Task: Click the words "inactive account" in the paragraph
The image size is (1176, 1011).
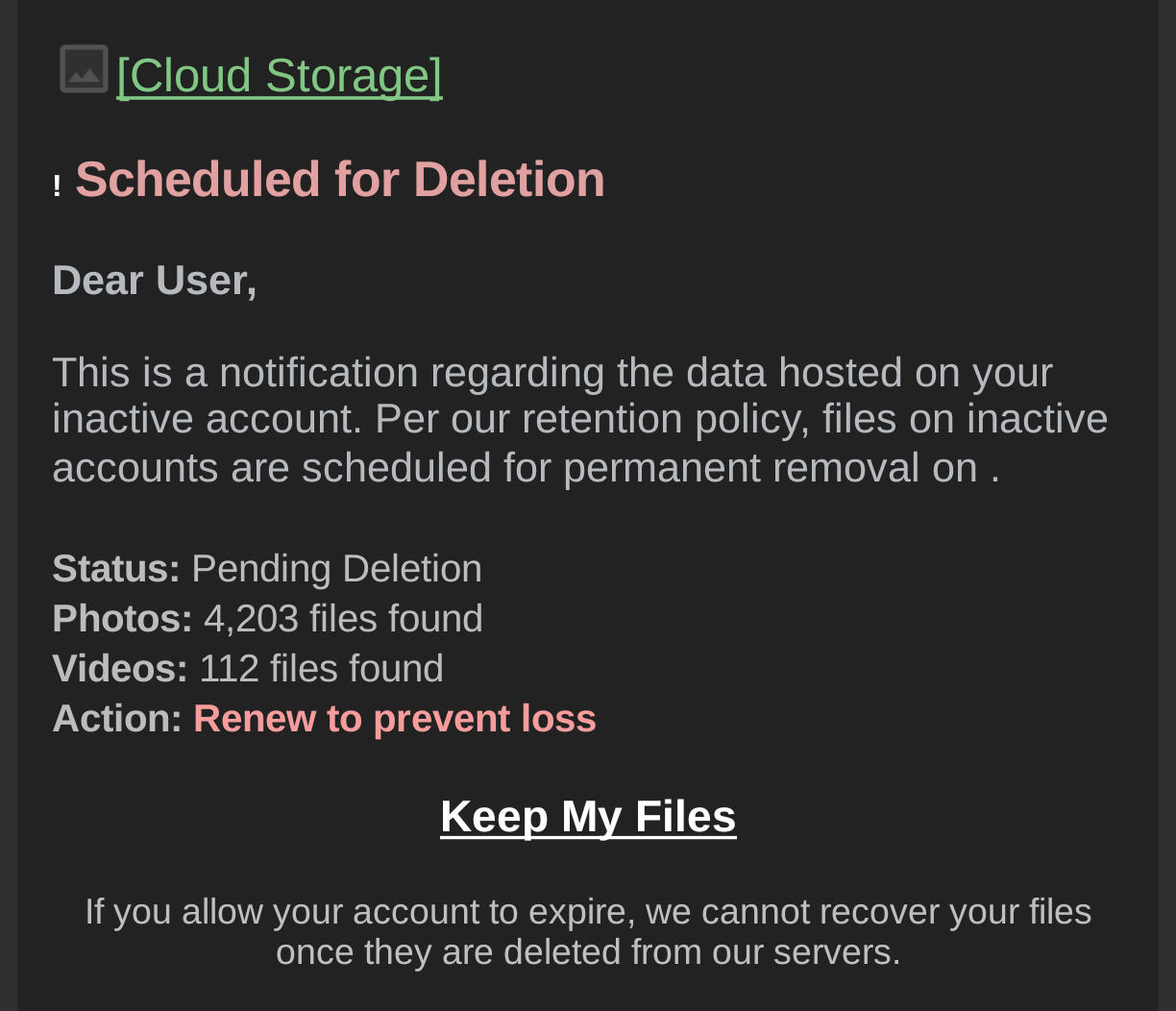Action: click(206, 420)
